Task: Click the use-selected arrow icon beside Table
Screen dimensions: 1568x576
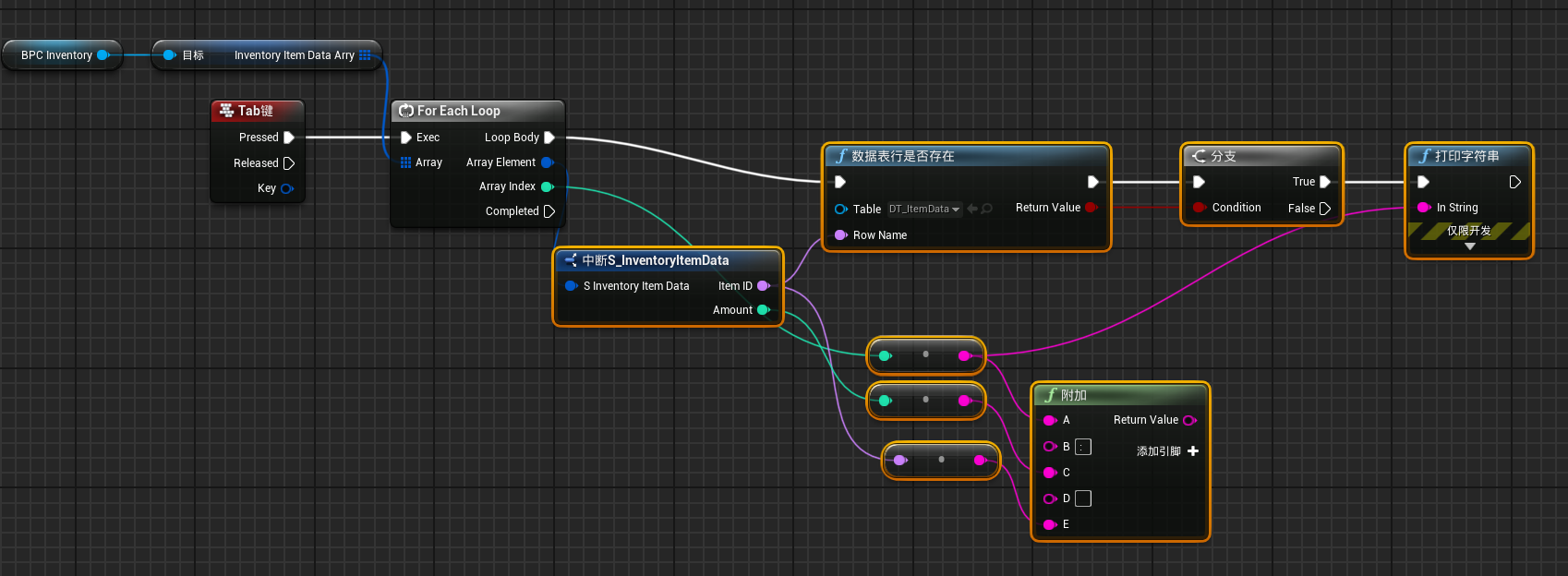Action: pos(972,210)
